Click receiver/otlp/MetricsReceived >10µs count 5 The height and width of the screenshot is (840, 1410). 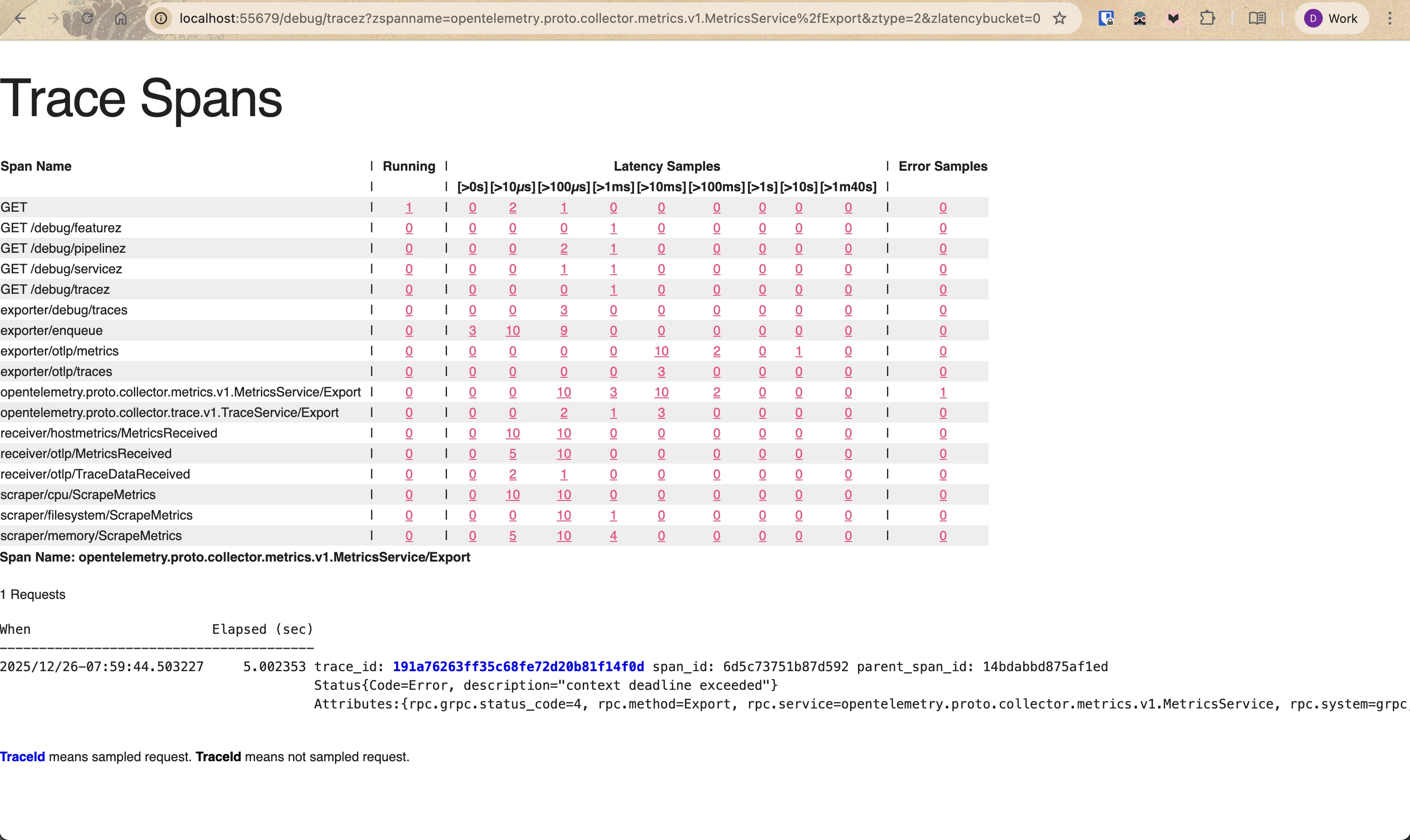[512, 453]
